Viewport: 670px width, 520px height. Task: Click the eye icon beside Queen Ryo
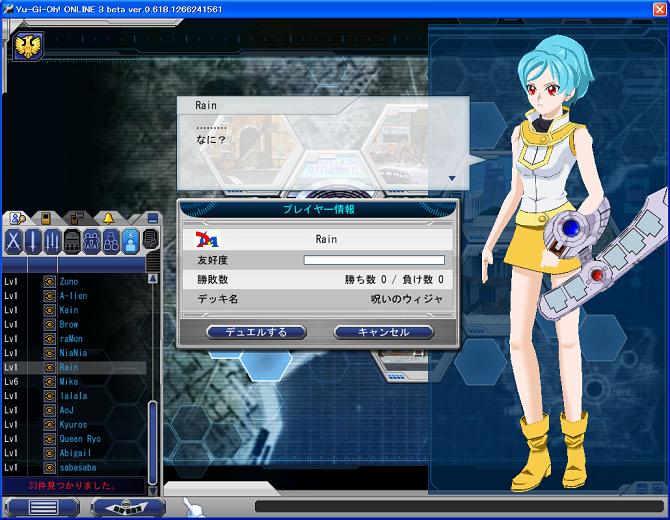pos(50,439)
